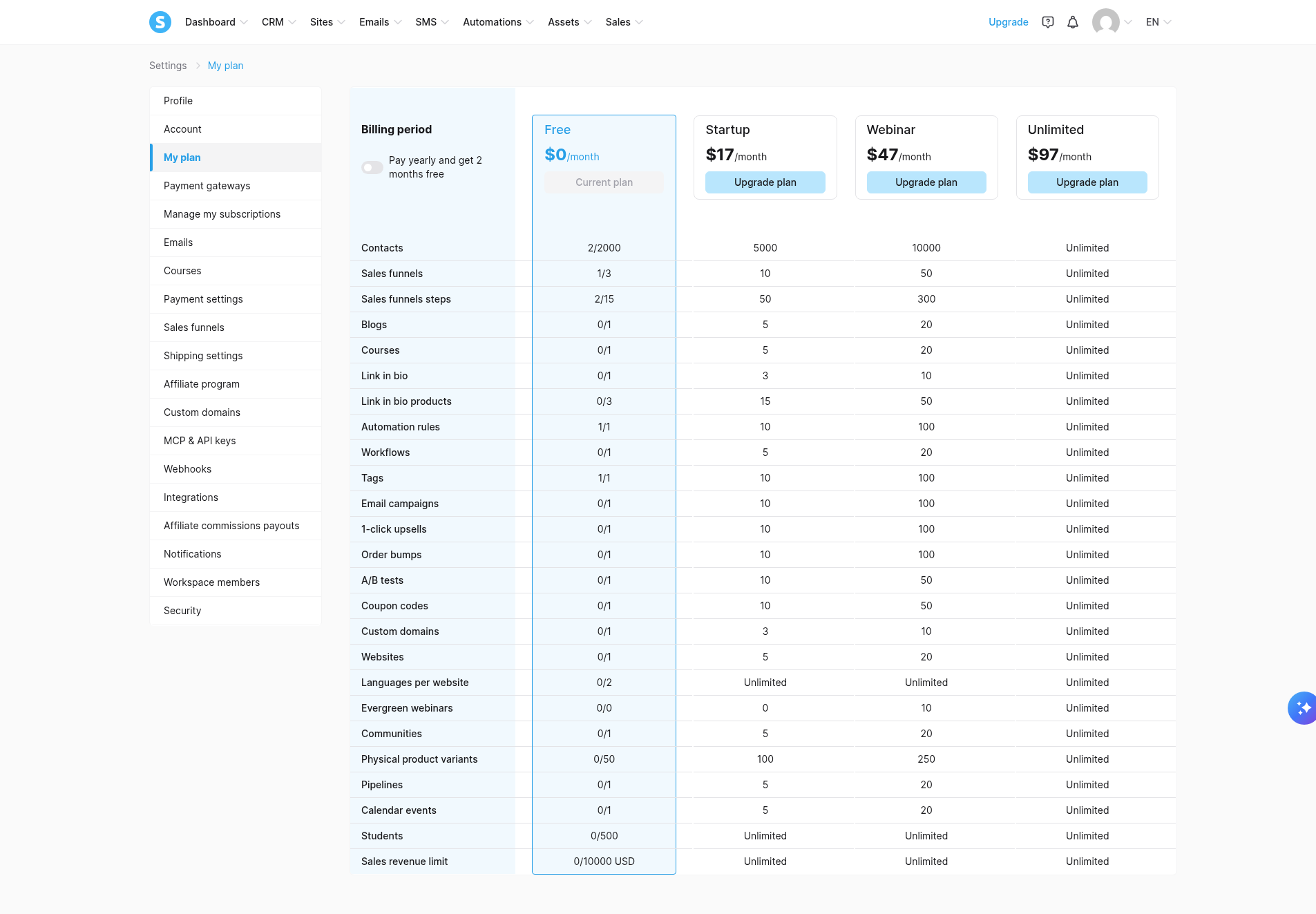Expand the Sales dropdown
Viewport: 1316px width, 914px height.
pos(624,22)
